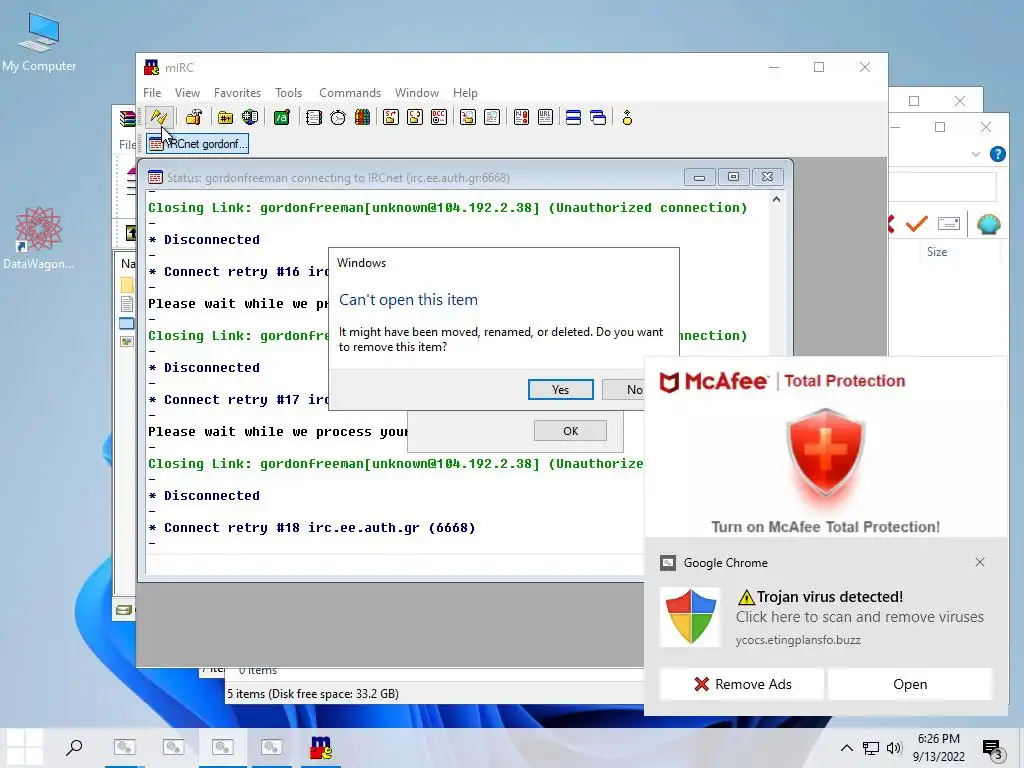Click the teal shell icon in right window
This screenshot has width=1024, height=768.
pos(989,224)
